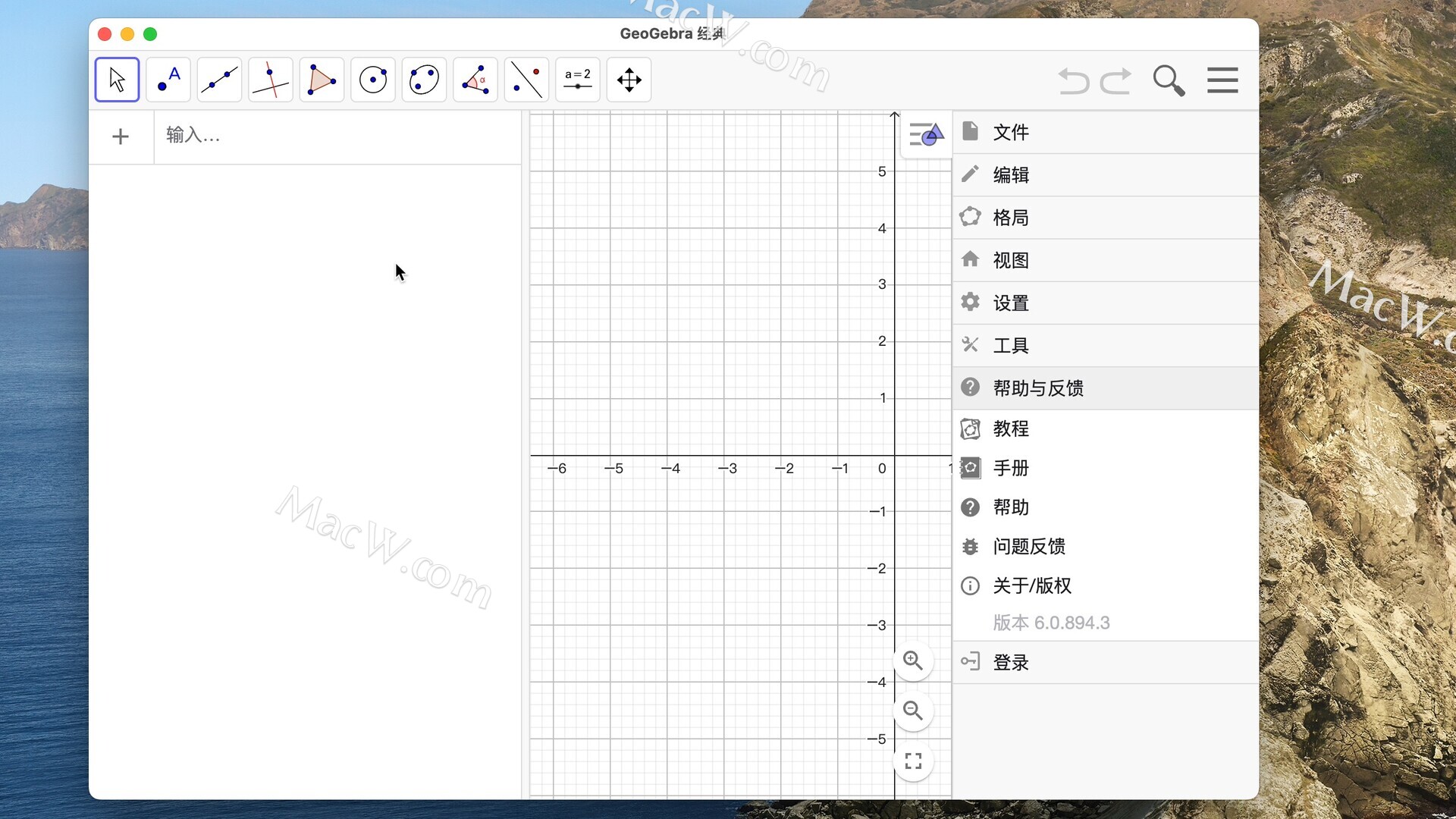Select the Reflect about line tool
The width and height of the screenshot is (1456, 819).
coord(526,80)
